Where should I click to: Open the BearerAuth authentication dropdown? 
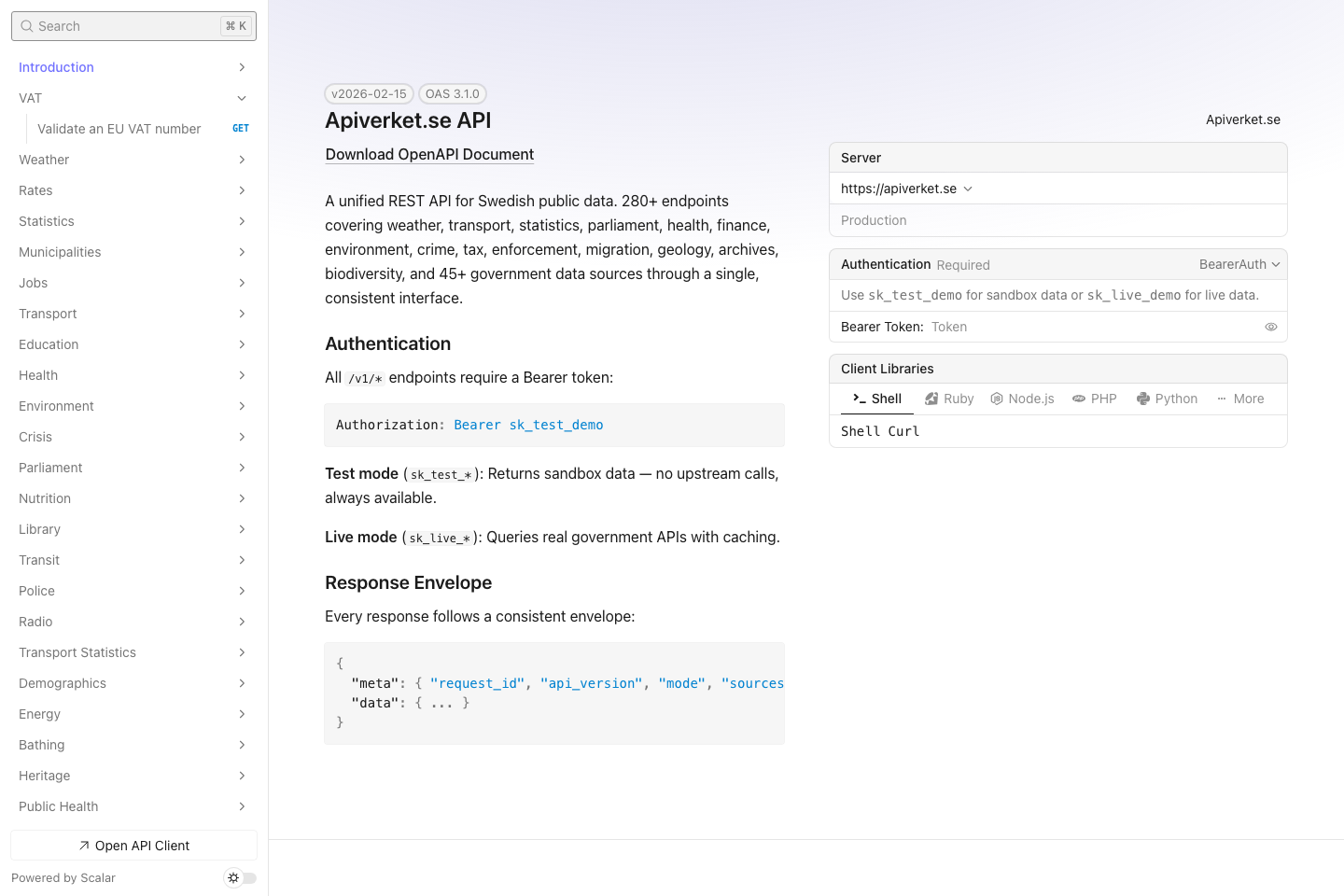[x=1239, y=264]
